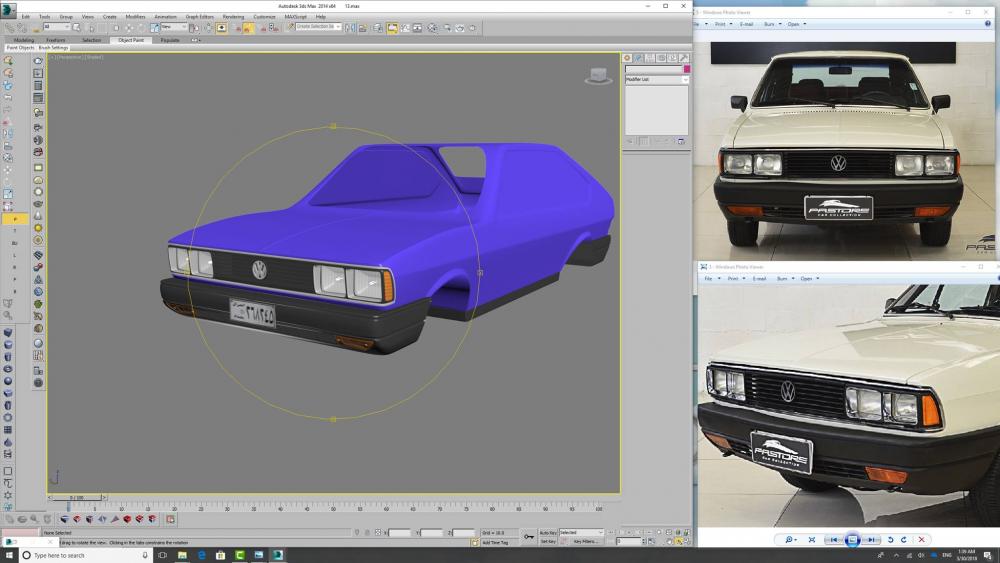Open the Modify command panel tab
The image size is (1000, 563).
coord(639,57)
